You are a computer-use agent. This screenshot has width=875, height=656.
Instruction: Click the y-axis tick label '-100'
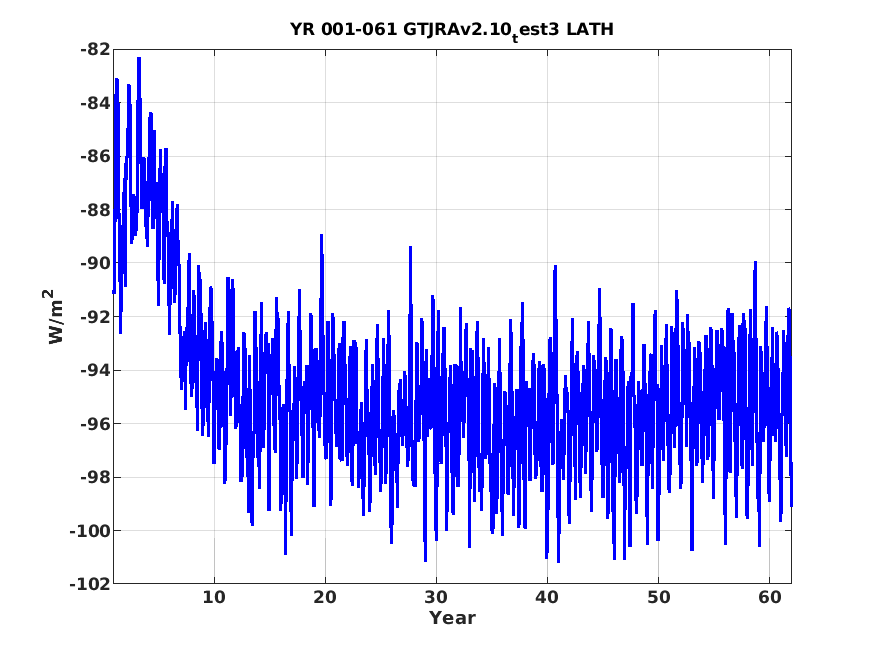click(x=90, y=531)
